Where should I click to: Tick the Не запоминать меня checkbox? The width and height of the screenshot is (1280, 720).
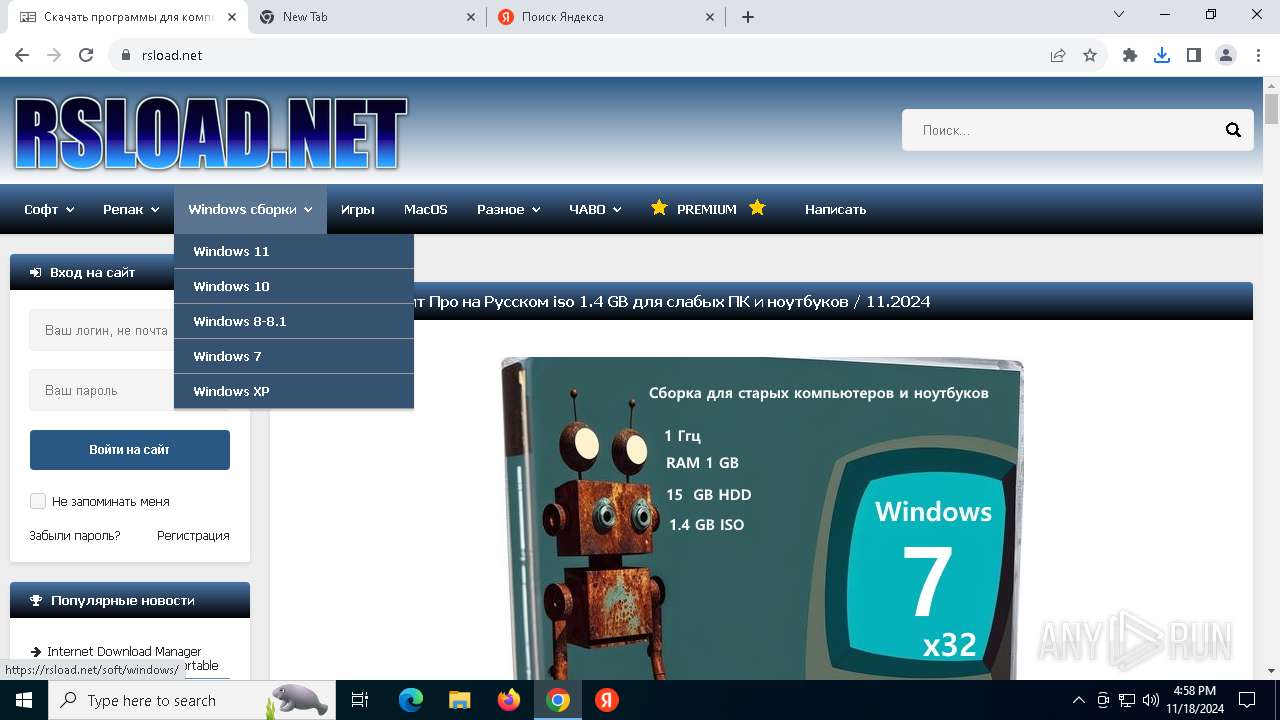click(38, 501)
